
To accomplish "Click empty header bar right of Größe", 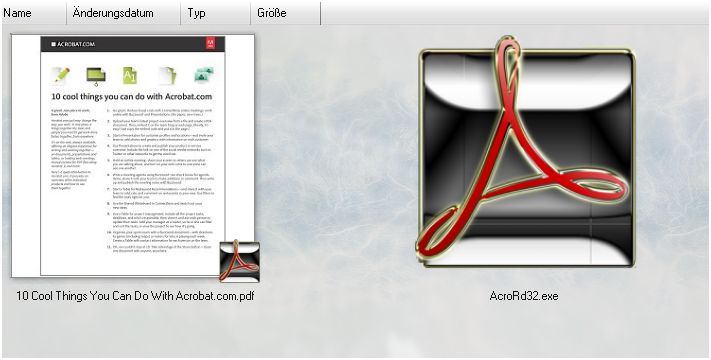I will (x=515, y=13).
